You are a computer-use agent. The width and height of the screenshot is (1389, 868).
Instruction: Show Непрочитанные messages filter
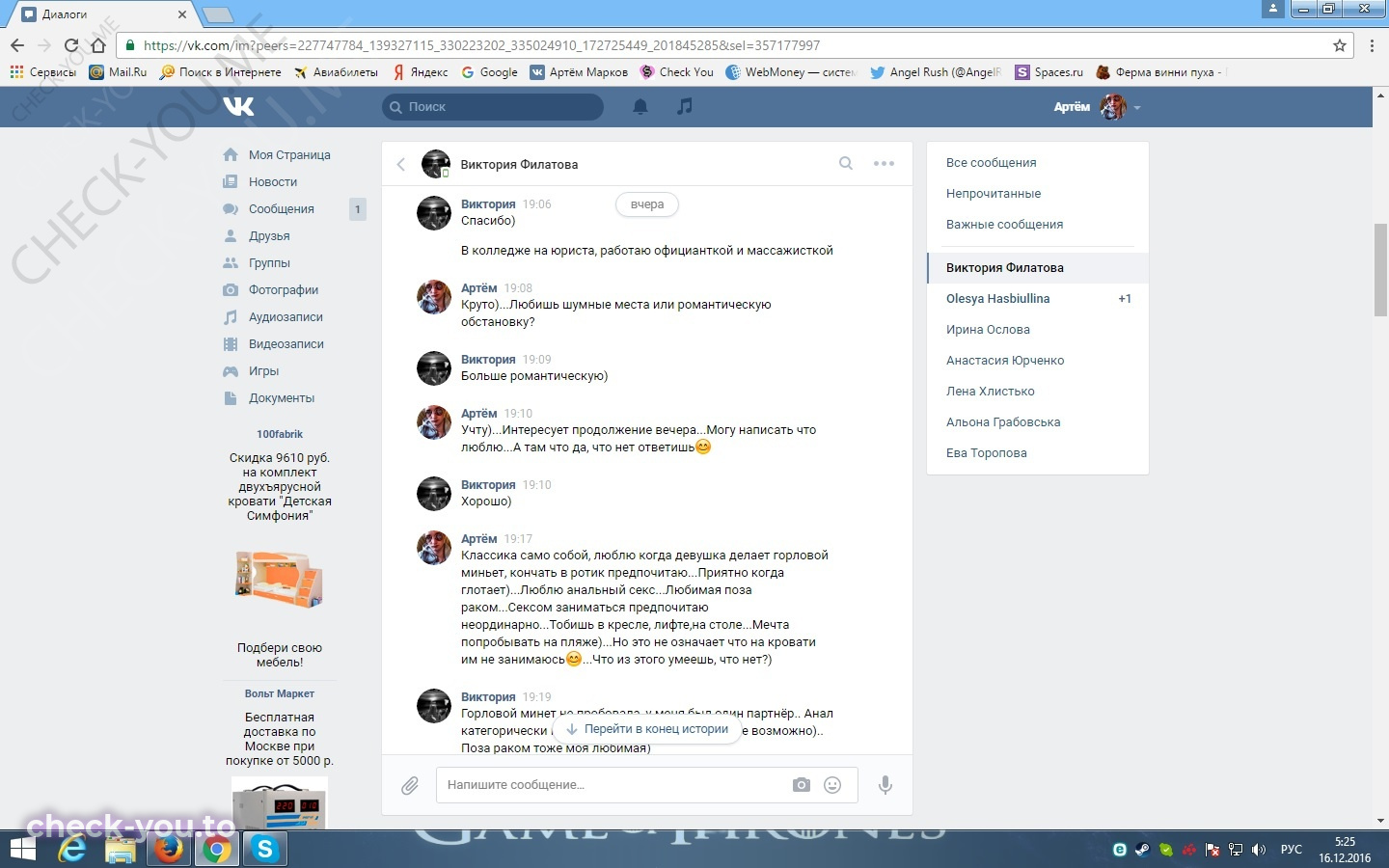[x=994, y=193]
